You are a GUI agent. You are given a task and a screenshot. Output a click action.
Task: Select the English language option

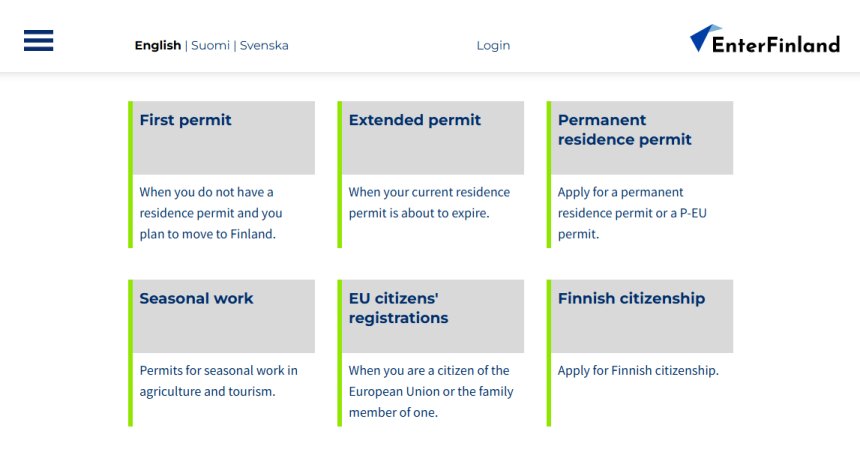coord(158,45)
